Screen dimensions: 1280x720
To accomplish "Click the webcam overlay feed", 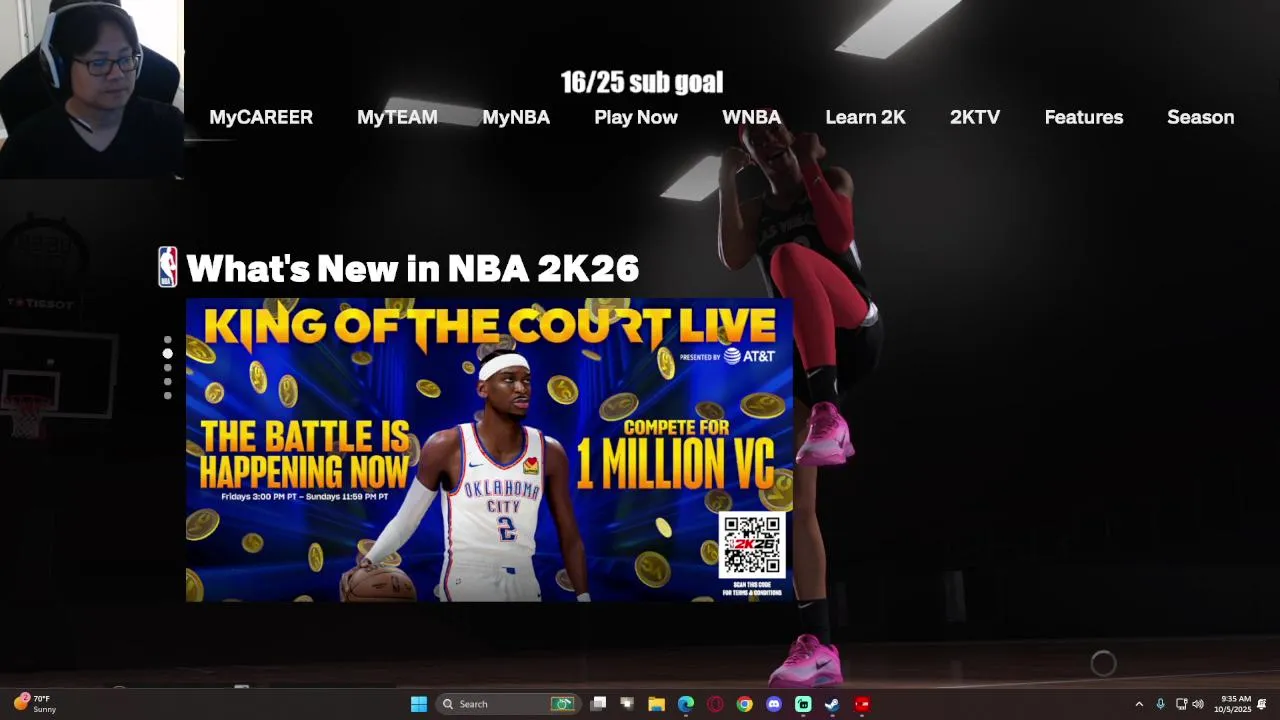I will point(92,89).
